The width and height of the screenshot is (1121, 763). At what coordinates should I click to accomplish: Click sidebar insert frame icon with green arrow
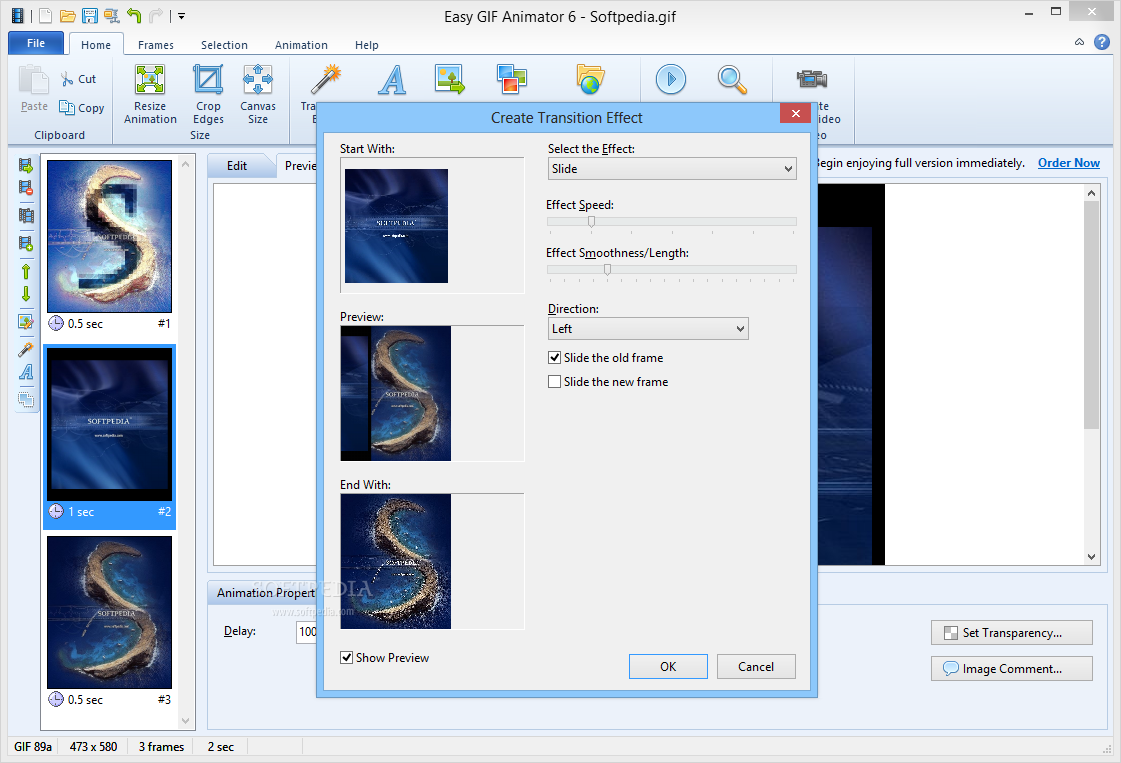(26, 165)
